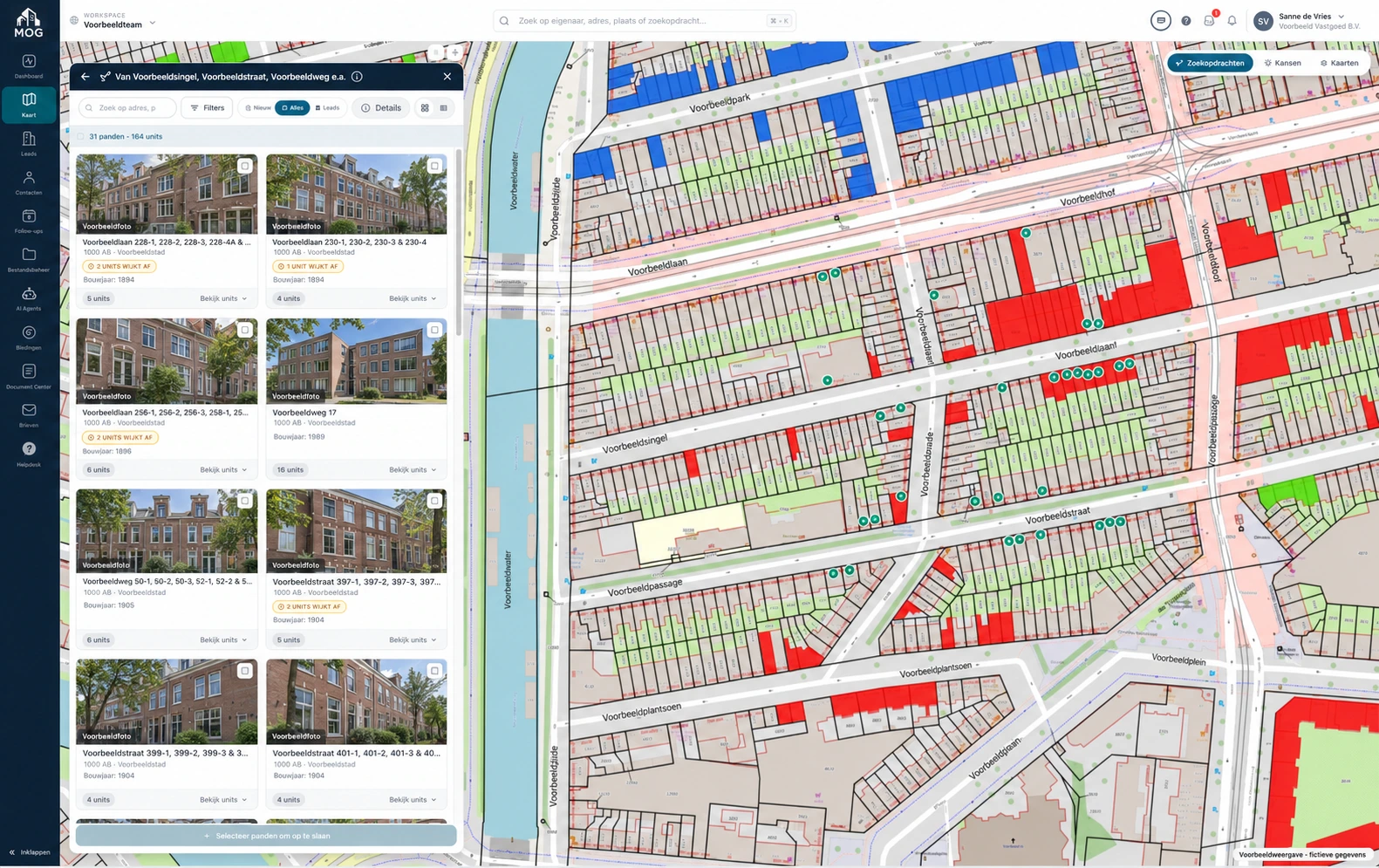The width and height of the screenshot is (1379, 868).
Task: Select the Kaarten map tab
Action: point(1339,63)
